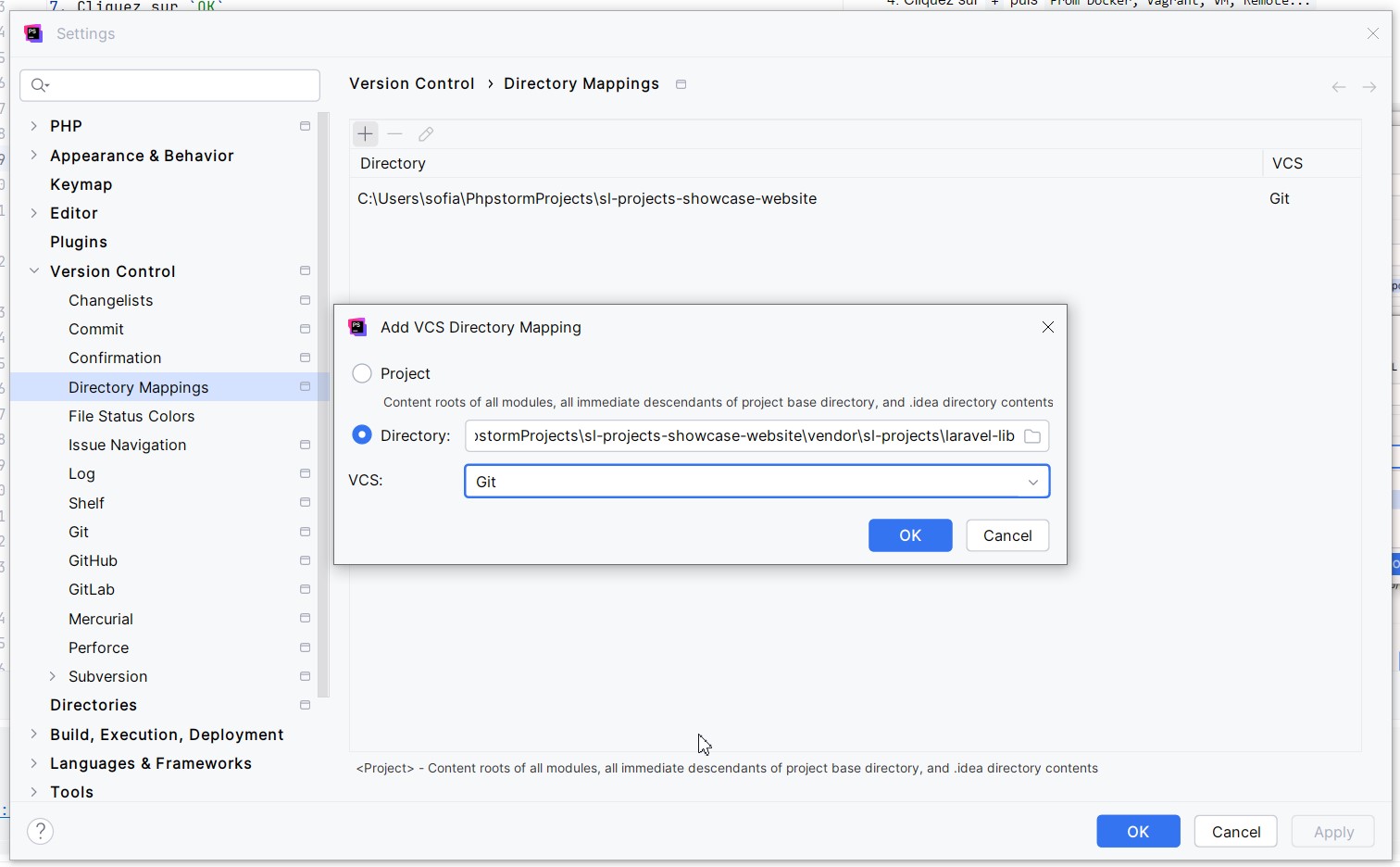The image size is (1400, 867).
Task: Click the project-level icon on the Confirmation row
Action: 305,358
